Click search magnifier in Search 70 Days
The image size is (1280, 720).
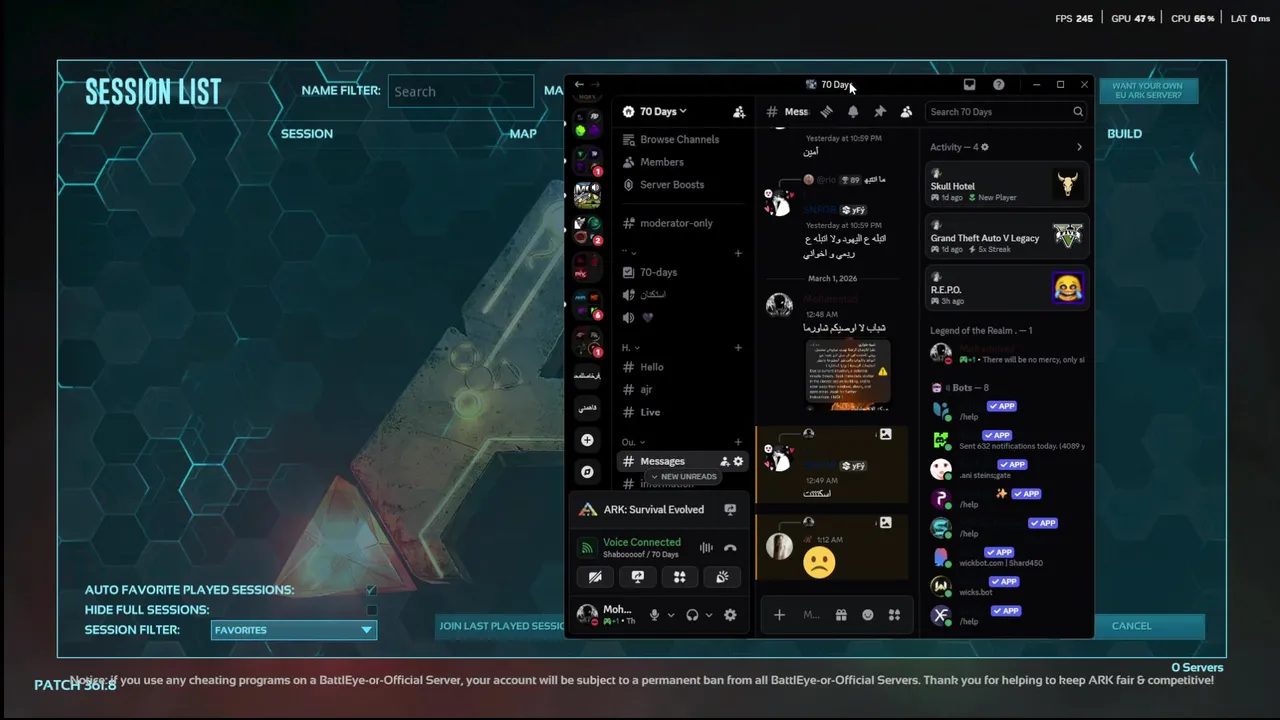click(1078, 112)
